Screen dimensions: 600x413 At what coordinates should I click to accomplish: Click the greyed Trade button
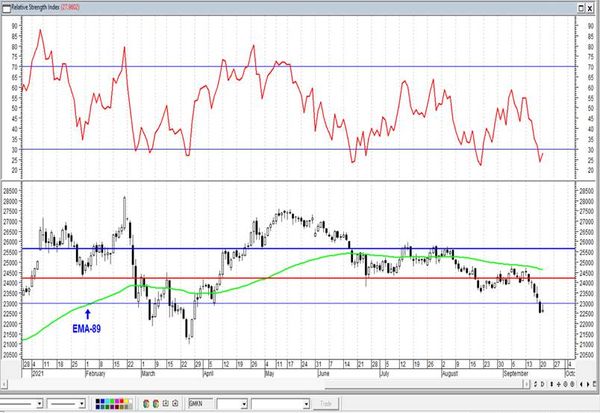pos(326,403)
